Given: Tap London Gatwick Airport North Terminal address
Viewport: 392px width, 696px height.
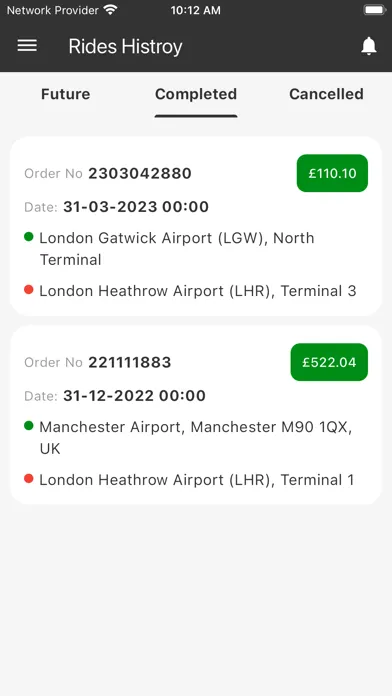Looking at the screenshot, I should (177, 249).
